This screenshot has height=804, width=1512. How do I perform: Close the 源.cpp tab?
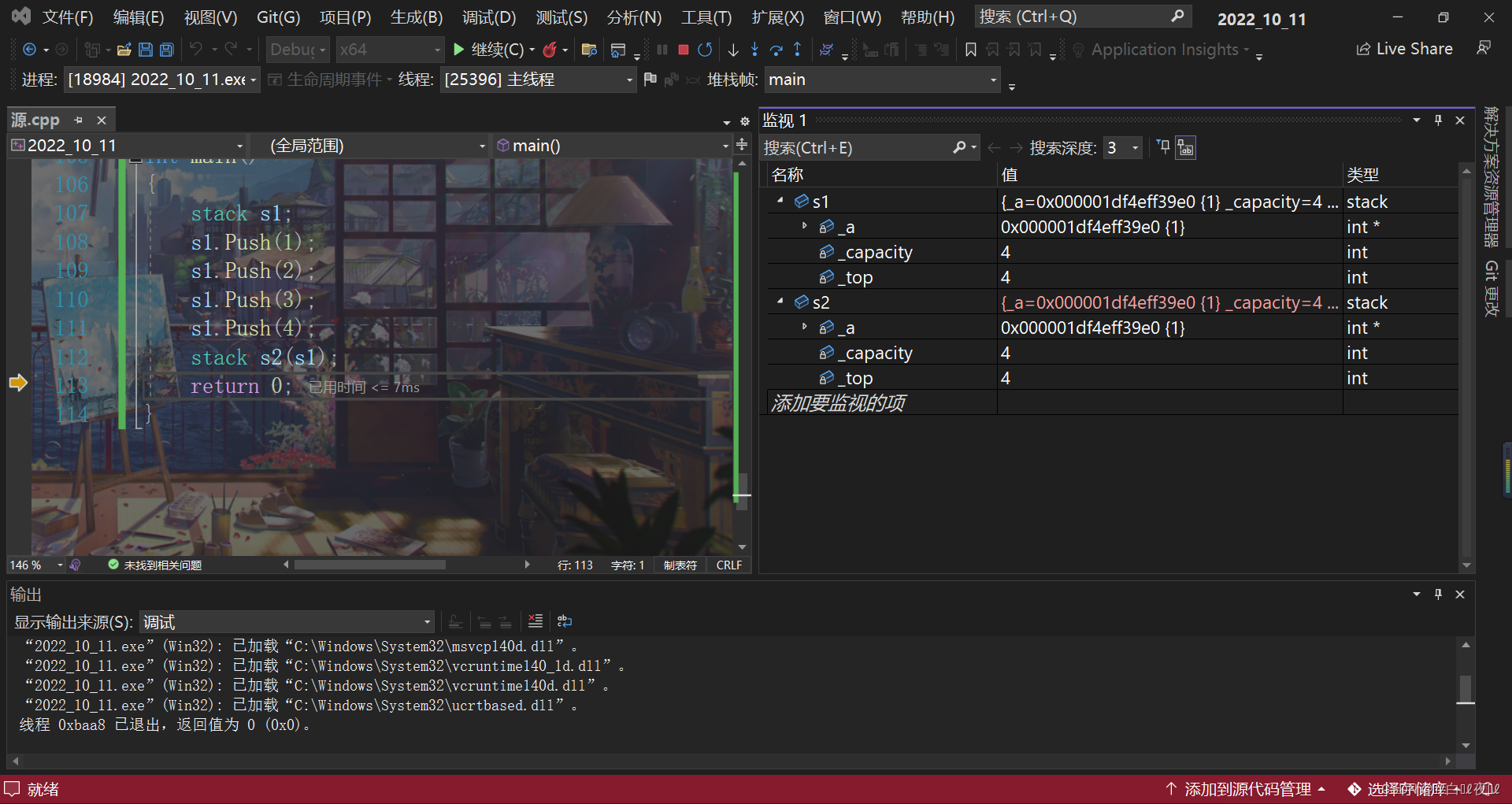102,120
